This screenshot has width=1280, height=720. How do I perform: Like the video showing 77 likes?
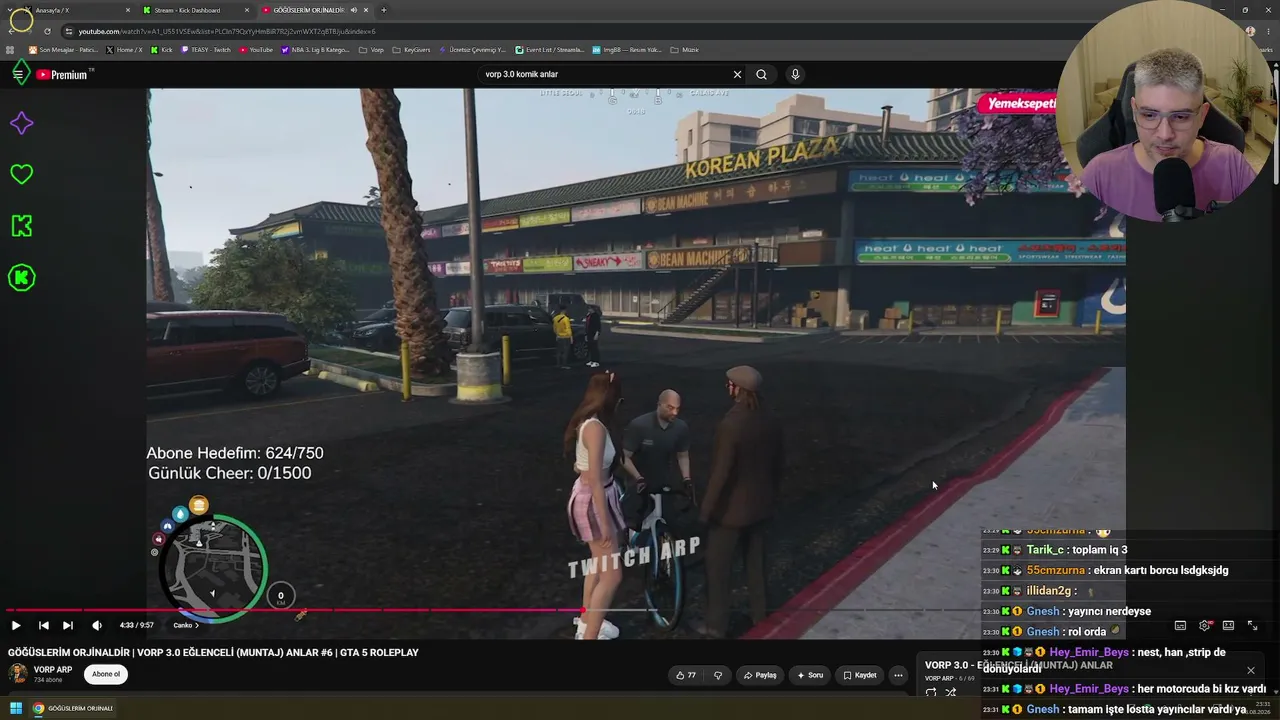click(686, 675)
